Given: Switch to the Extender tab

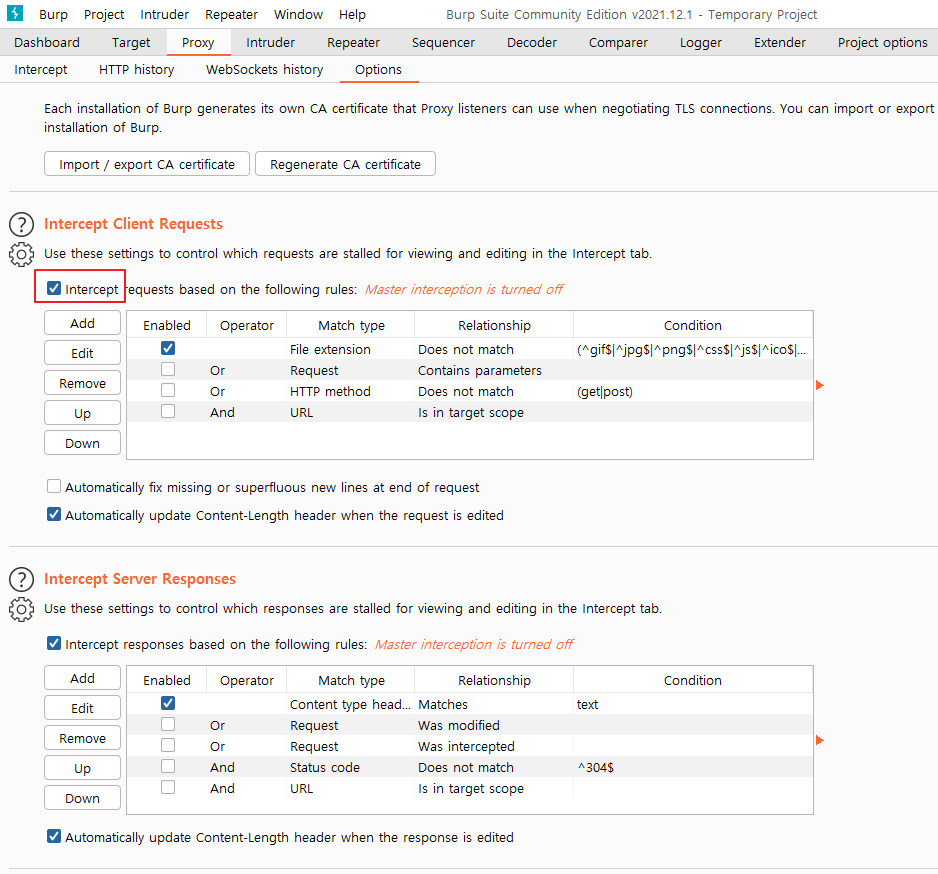Looking at the screenshot, I should (x=779, y=42).
